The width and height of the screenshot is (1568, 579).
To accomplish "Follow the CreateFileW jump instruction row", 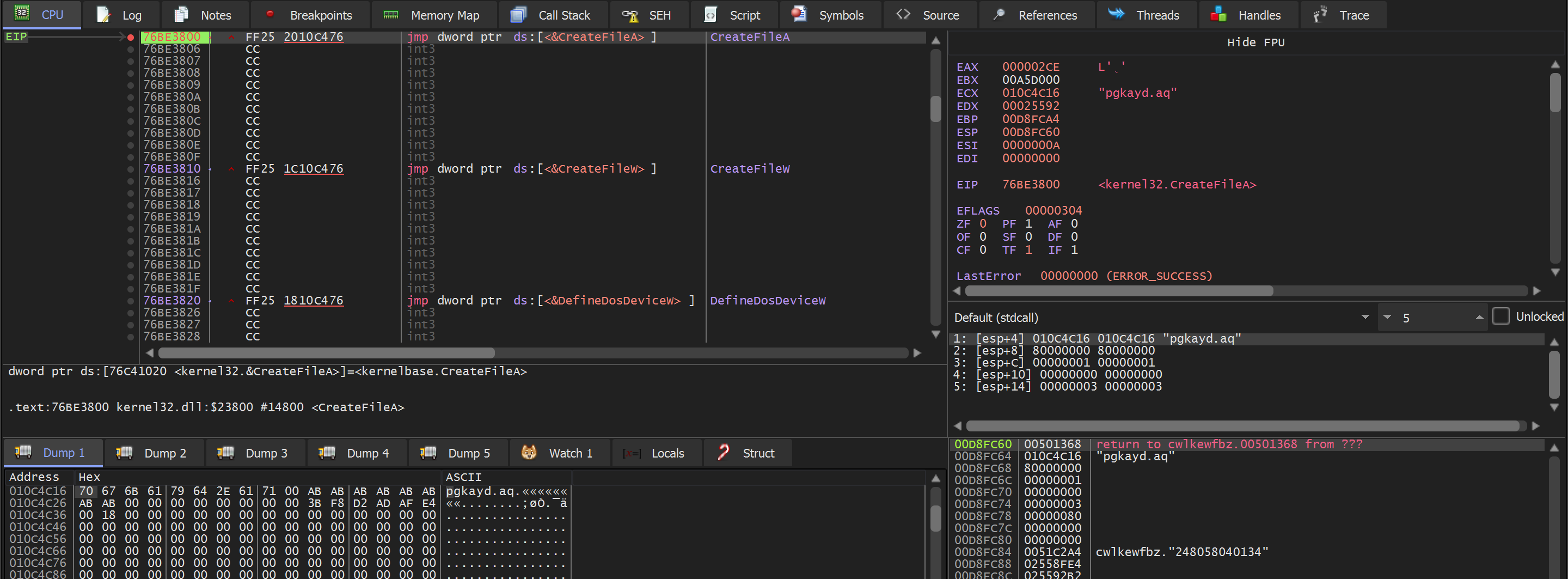I will (531, 169).
